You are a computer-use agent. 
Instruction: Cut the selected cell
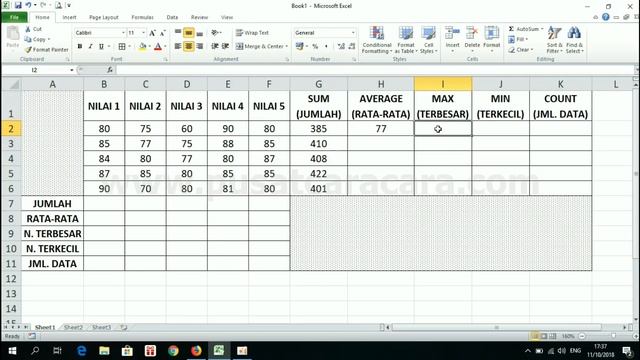coord(33,29)
